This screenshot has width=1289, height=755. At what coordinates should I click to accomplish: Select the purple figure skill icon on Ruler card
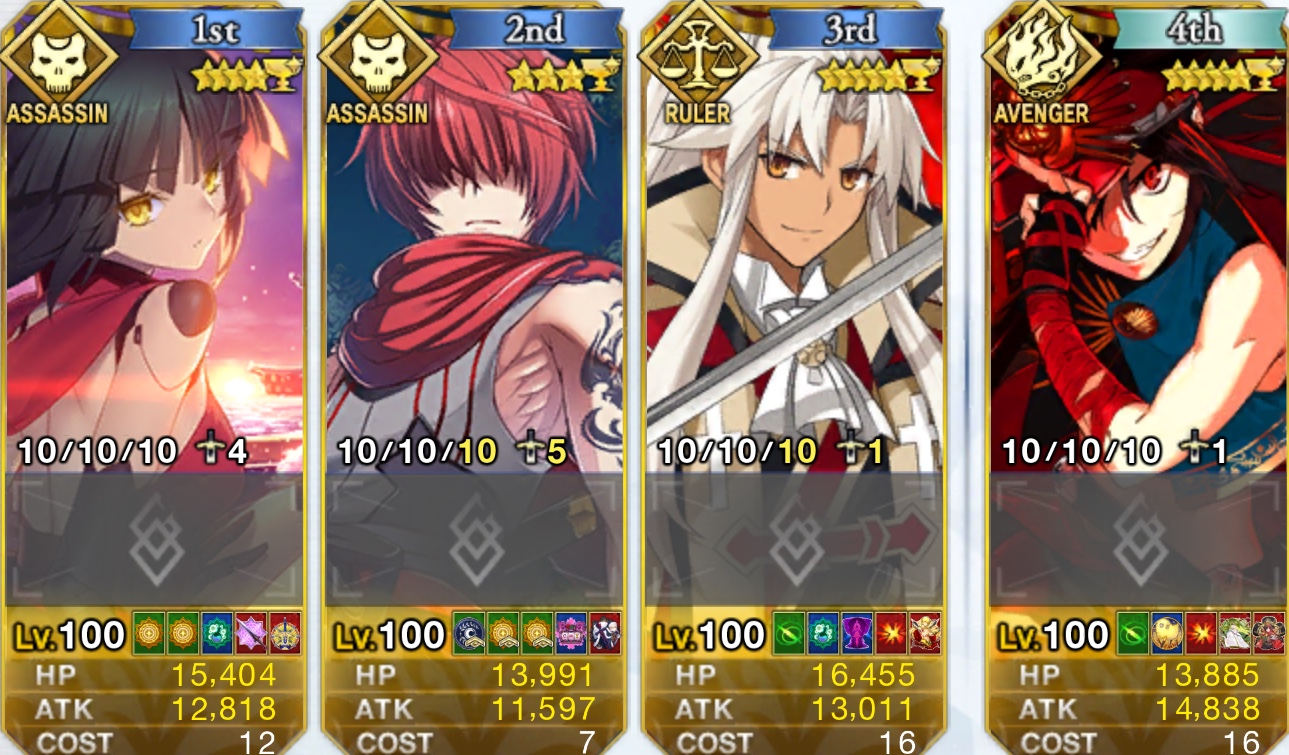(857, 632)
